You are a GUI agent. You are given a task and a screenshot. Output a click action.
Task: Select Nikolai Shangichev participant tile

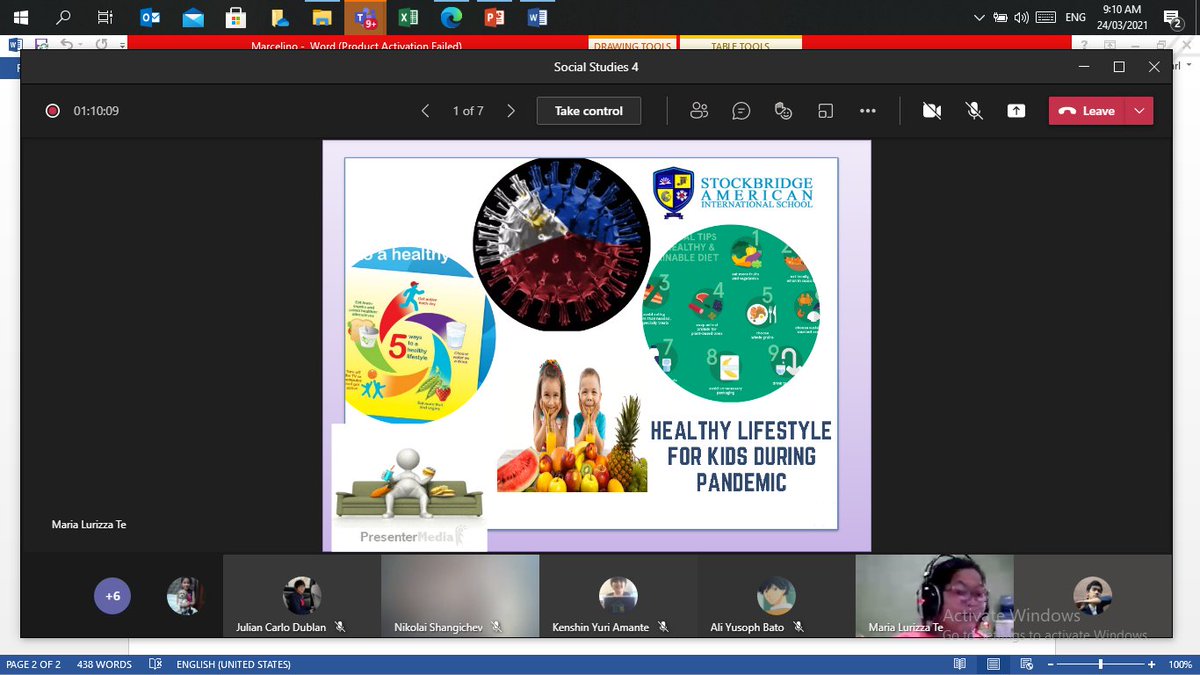click(x=459, y=596)
